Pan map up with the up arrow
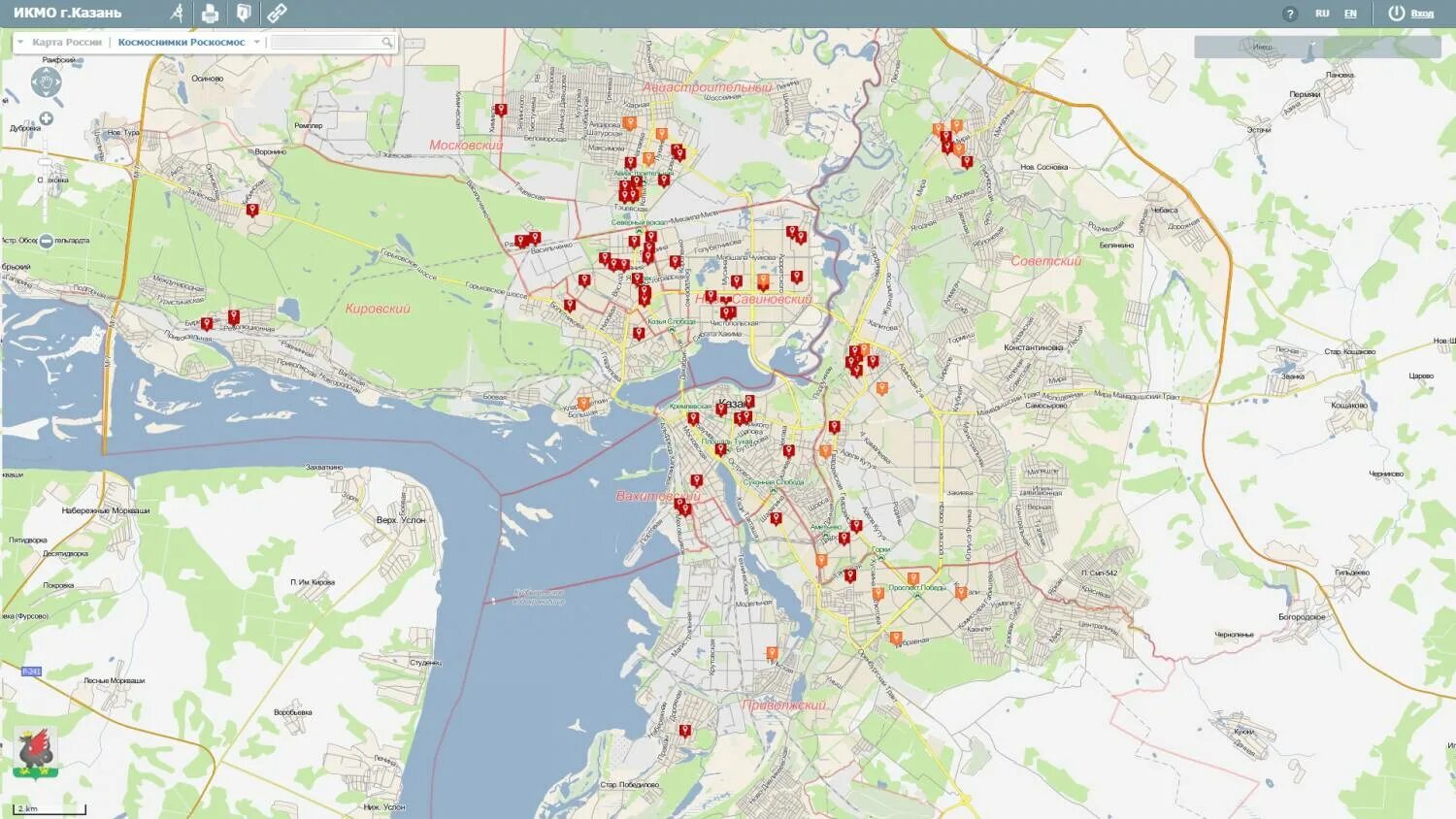1456x819 pixels. pos(47,70)
